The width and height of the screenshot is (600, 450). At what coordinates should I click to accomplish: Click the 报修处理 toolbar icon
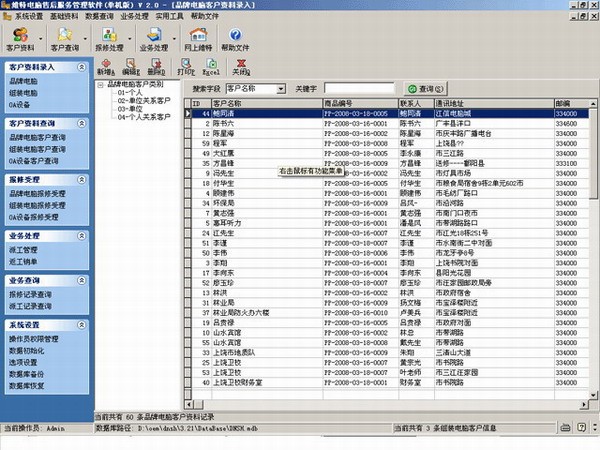[108, 37]
